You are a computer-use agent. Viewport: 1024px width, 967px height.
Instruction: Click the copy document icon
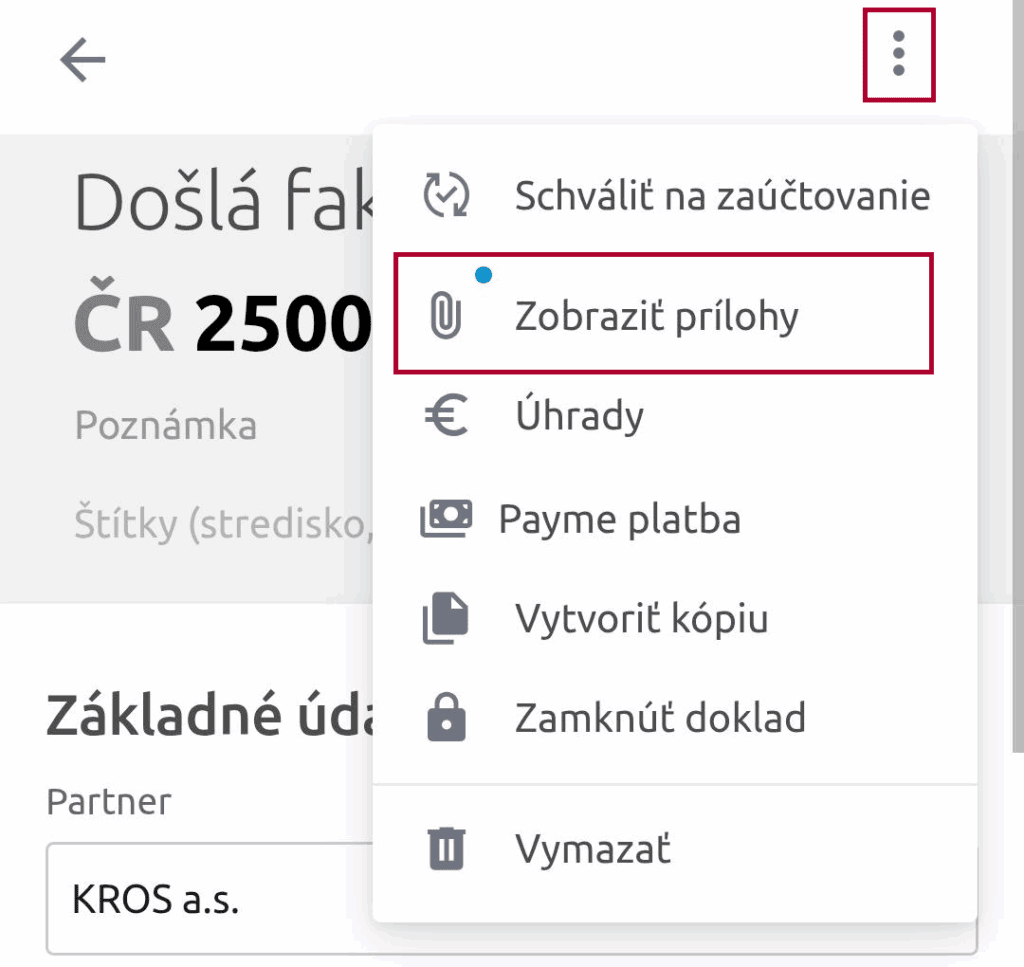(446, 619)
